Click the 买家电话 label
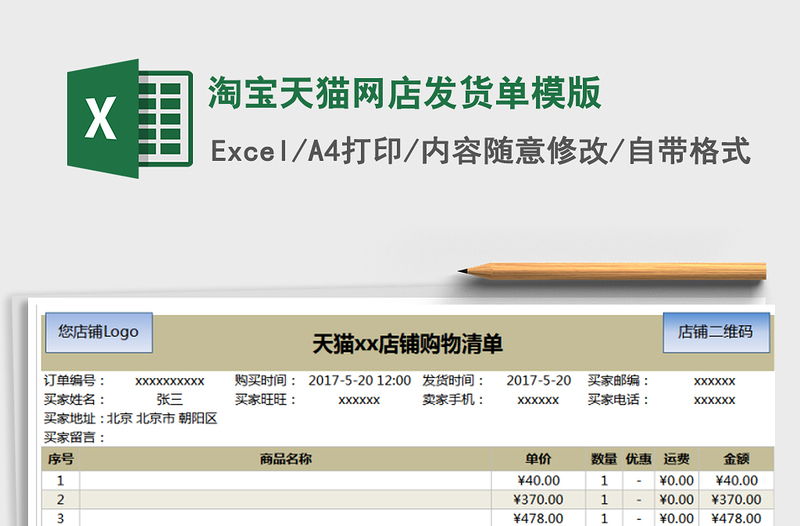 click(x=618, y=399)
